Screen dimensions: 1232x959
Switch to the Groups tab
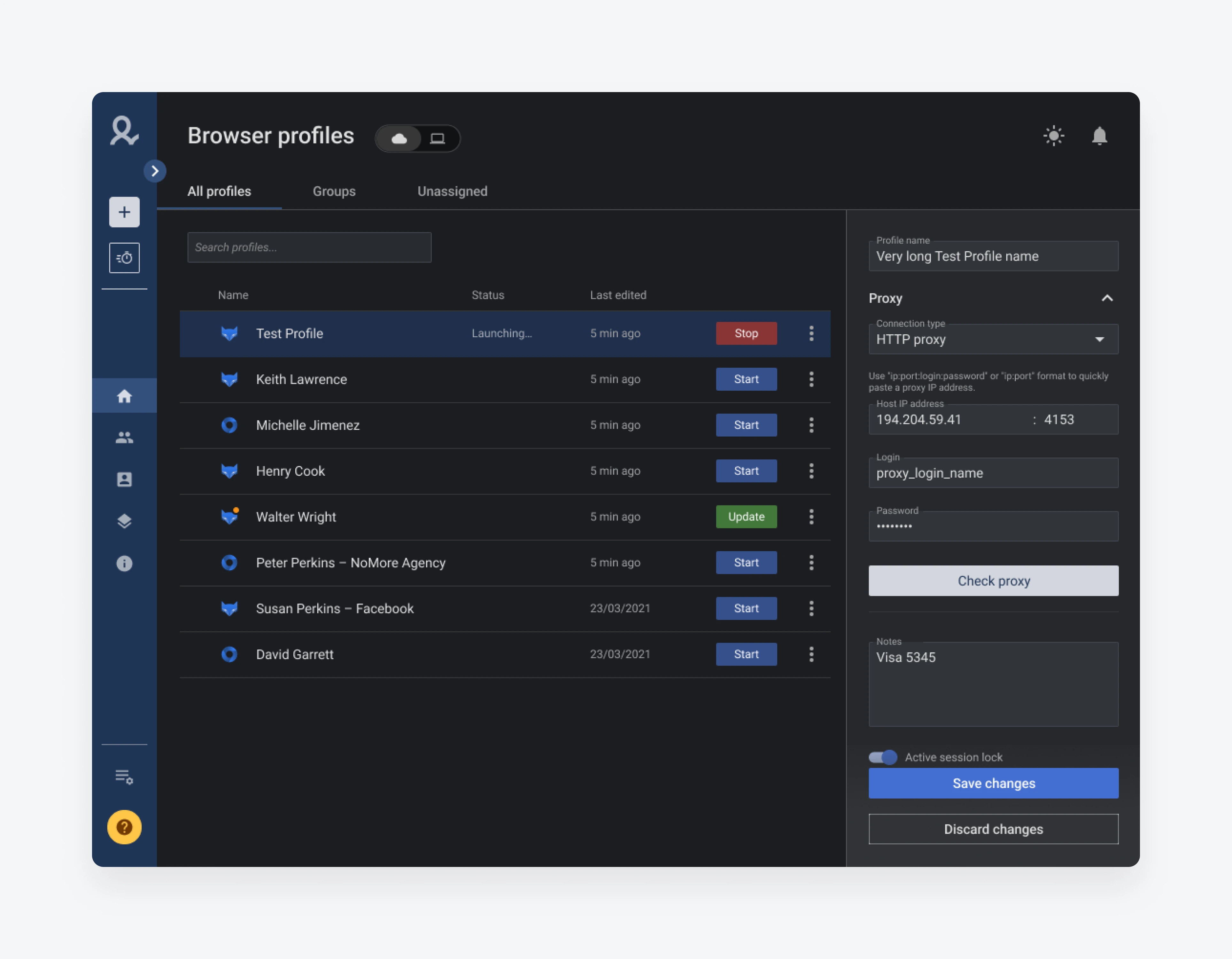pos(334,191)
